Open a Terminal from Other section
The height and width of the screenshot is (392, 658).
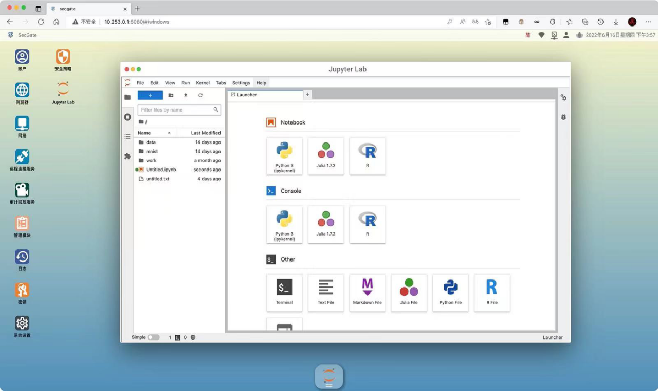pyautogui.click(x=284, y=293)
